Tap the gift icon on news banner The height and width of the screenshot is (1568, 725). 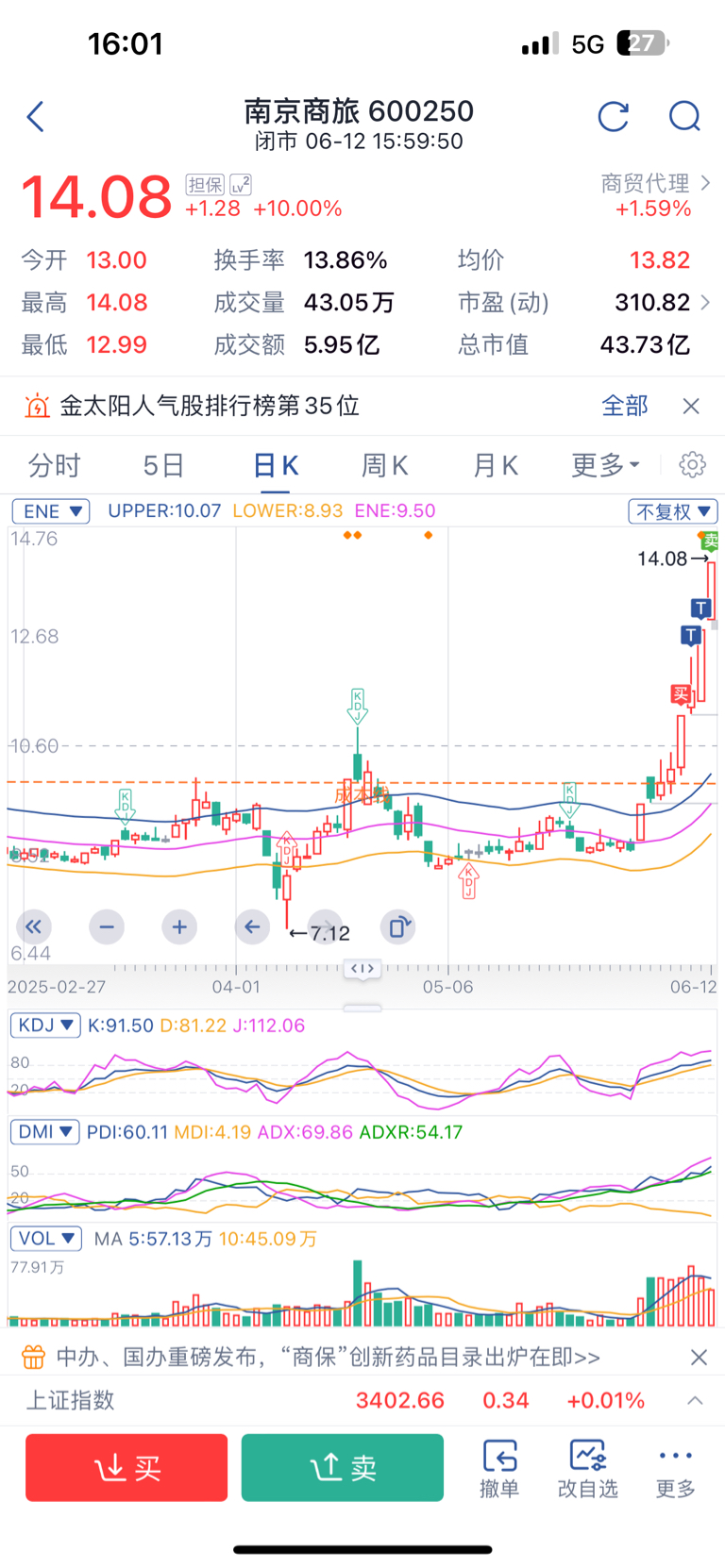coord(34,1357)
